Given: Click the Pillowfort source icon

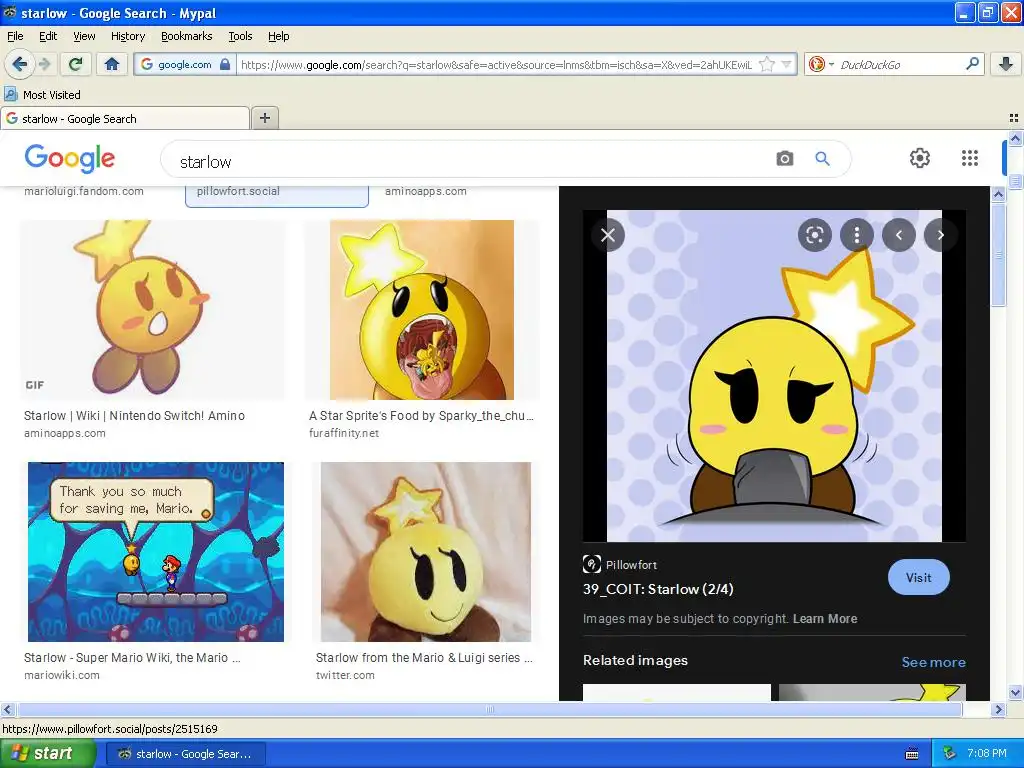Looking at the screenshot, I should click(592, 564).
